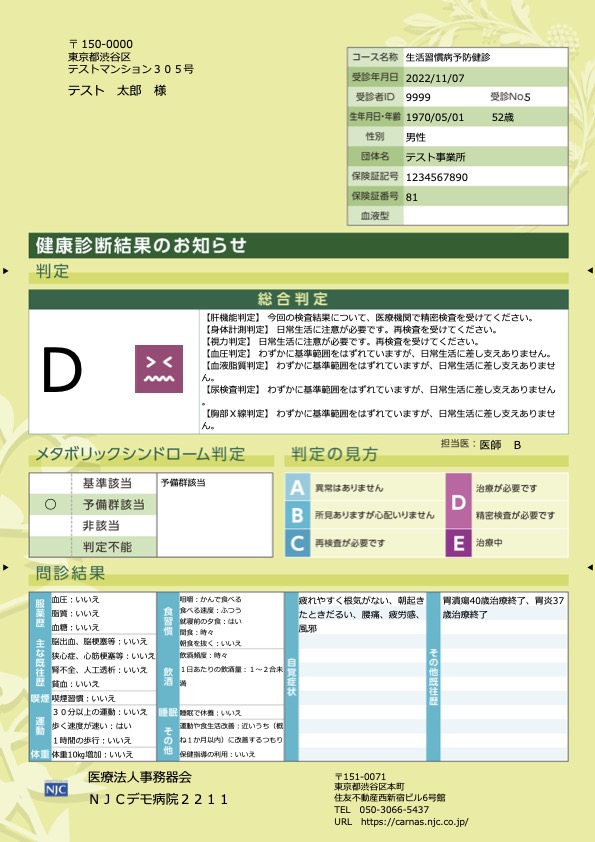Click the large D overall result letter
Screen dimensions: 595x842
tap(62, 370)
